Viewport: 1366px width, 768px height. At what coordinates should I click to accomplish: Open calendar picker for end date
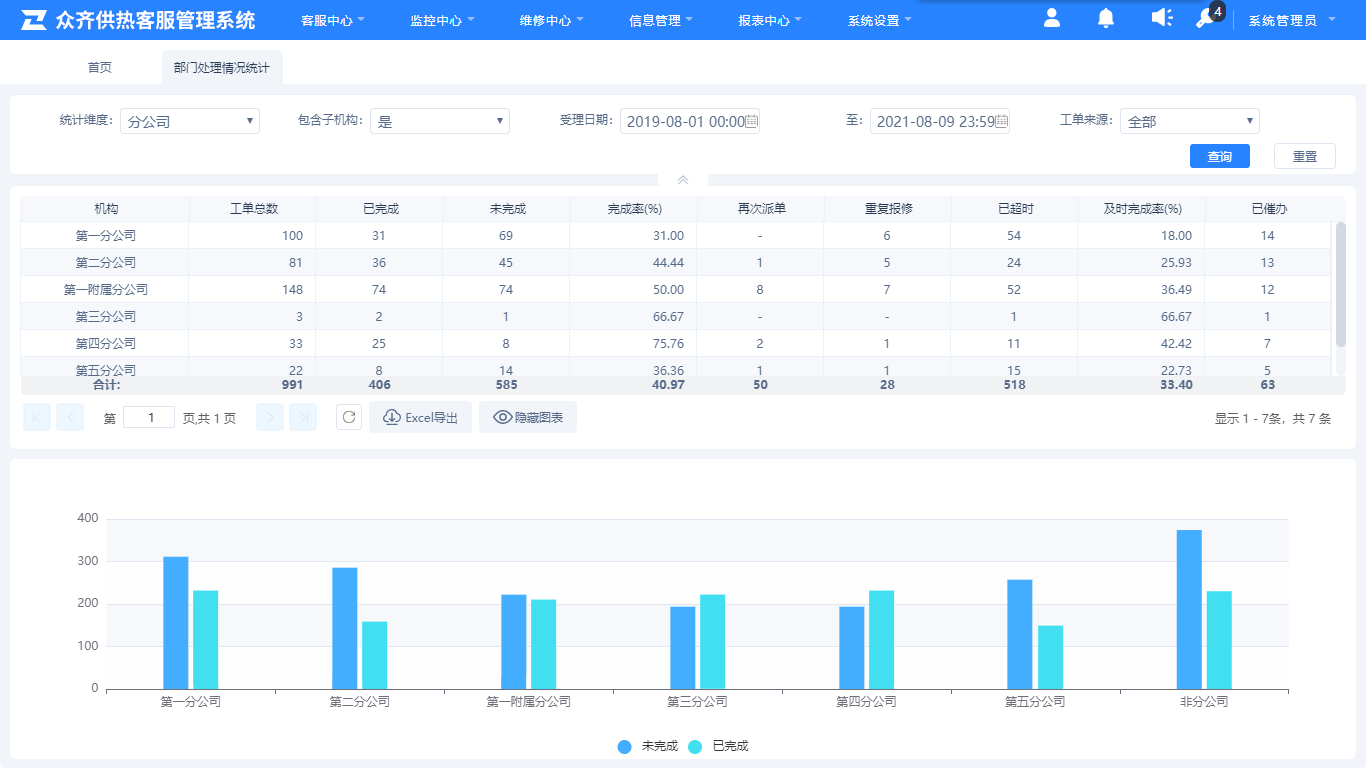tap(1002, 122)
